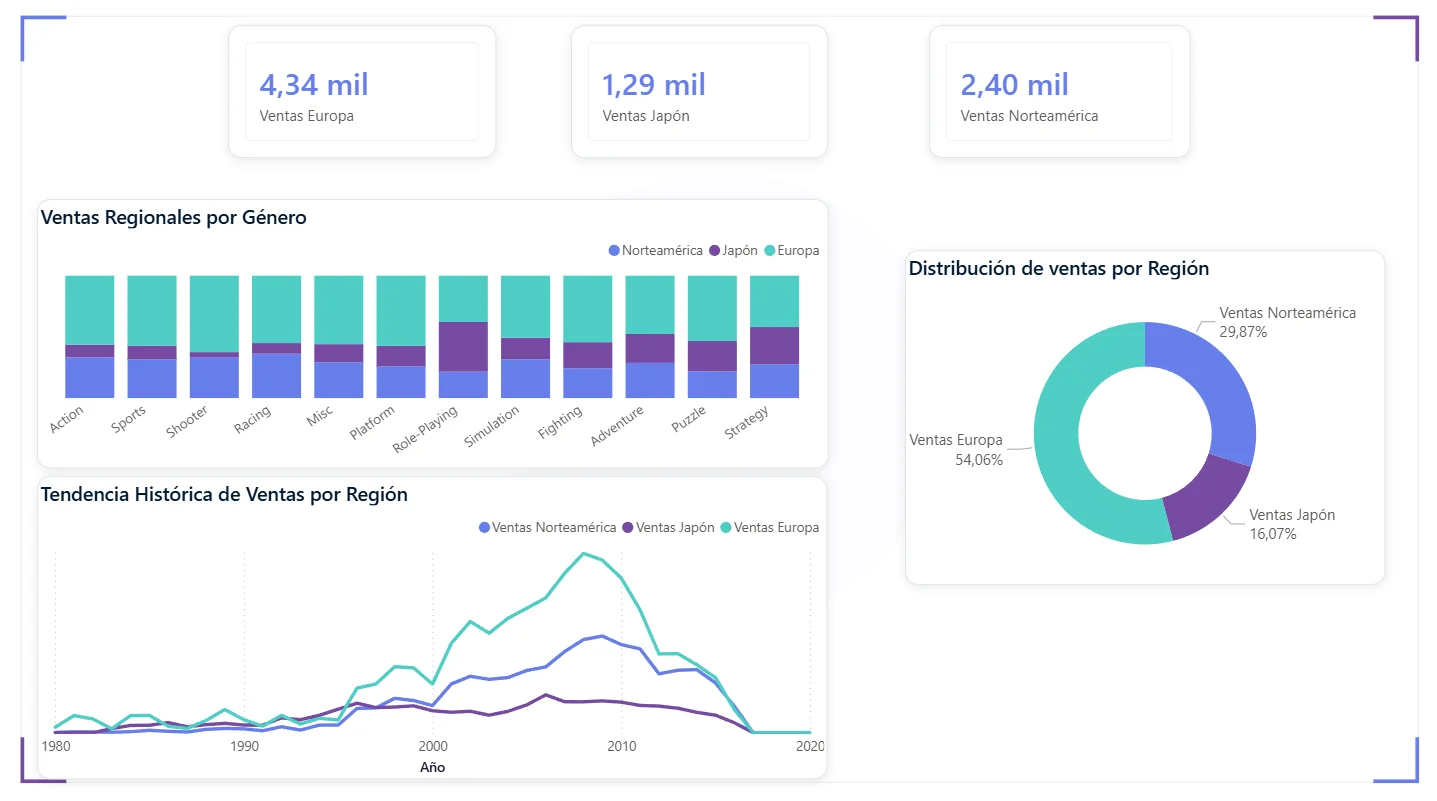Screen dimensions: 1437x801
Task: Click the Ventas Regionales por Género title
Action: [174, 217]
